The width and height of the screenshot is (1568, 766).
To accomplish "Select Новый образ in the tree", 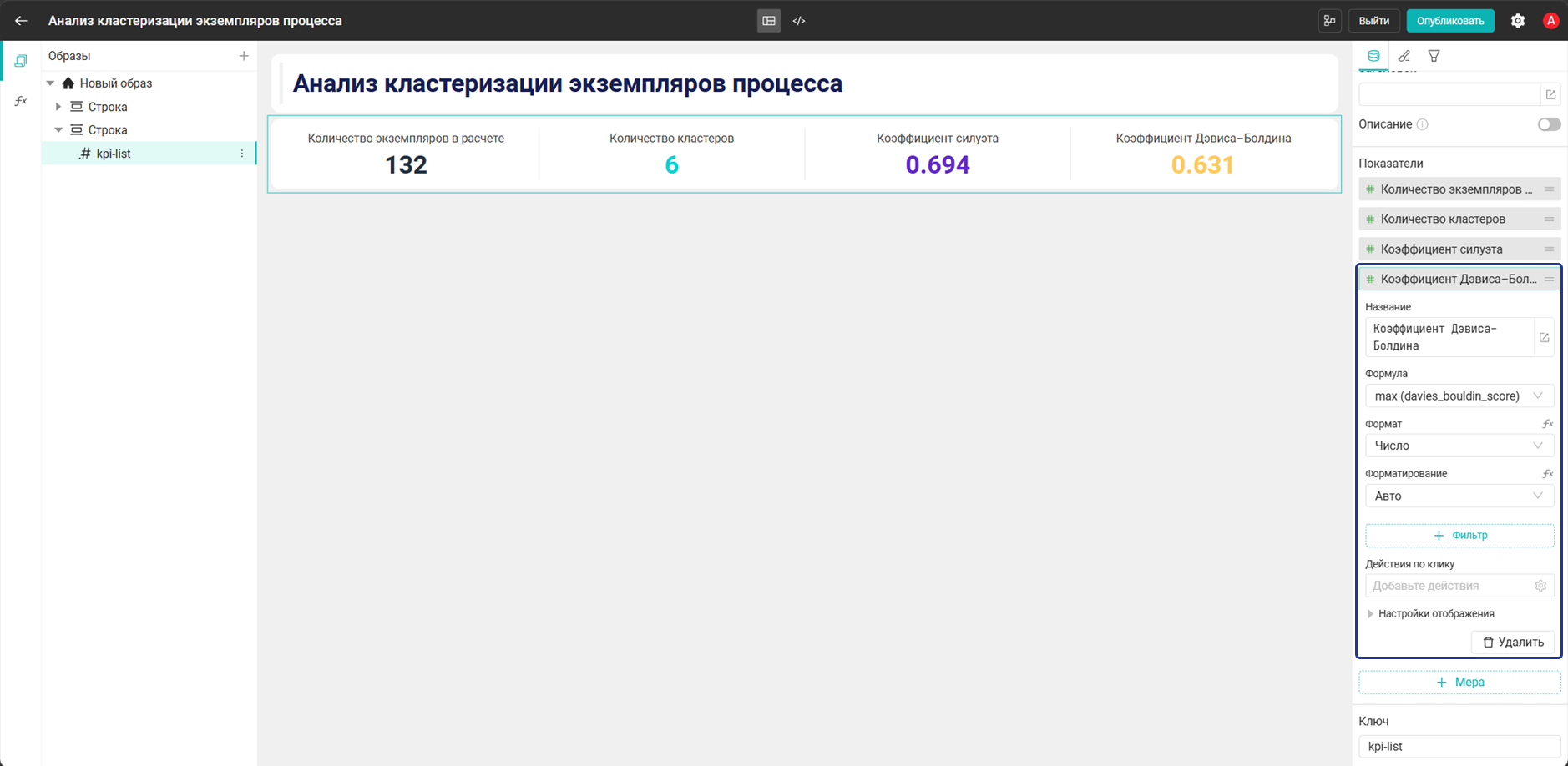I will tap(116, 83).
